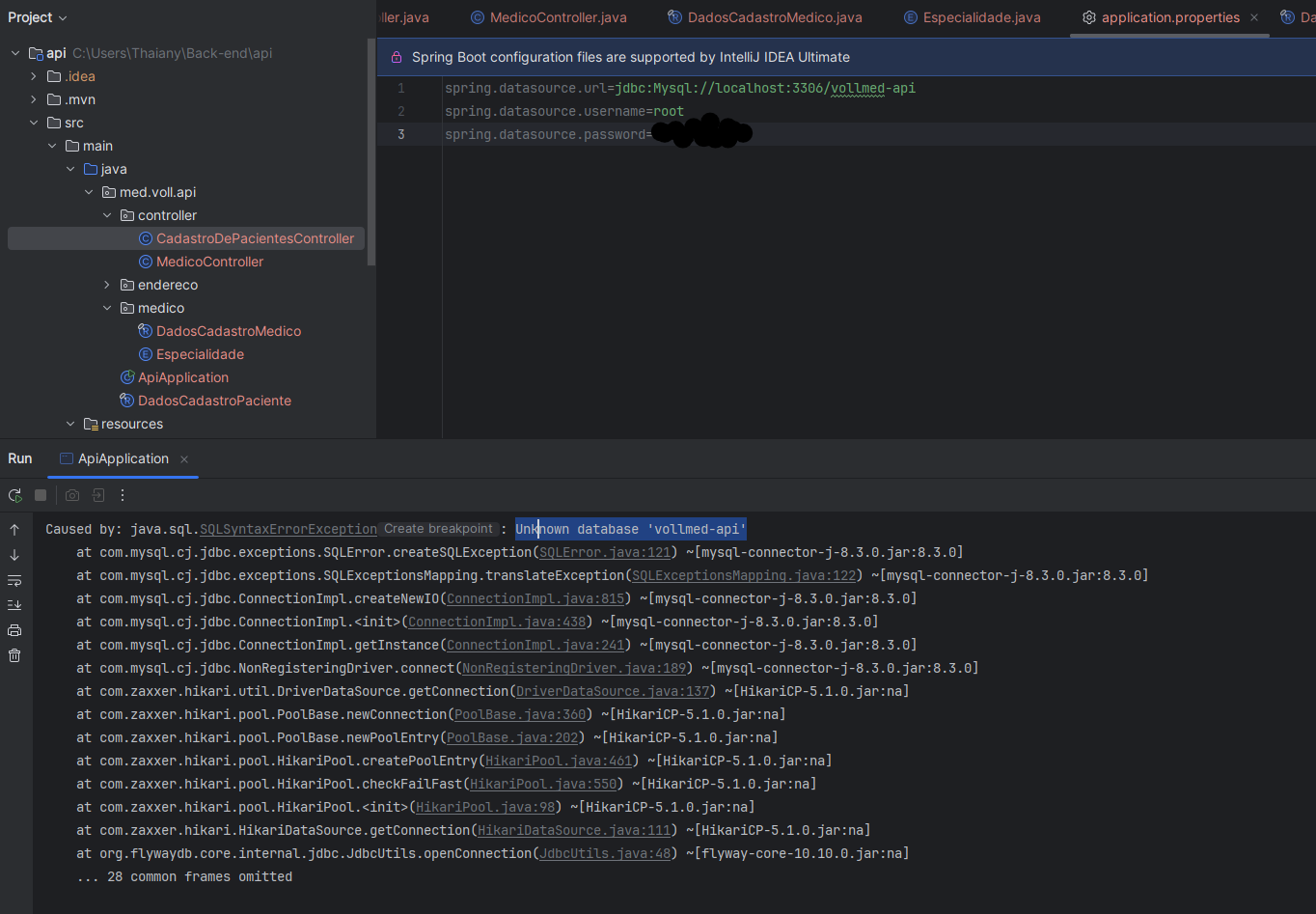Click the attach/exit icon in Run toolbar
Screen dimensions: 1316x914
(x=97, y=495)
